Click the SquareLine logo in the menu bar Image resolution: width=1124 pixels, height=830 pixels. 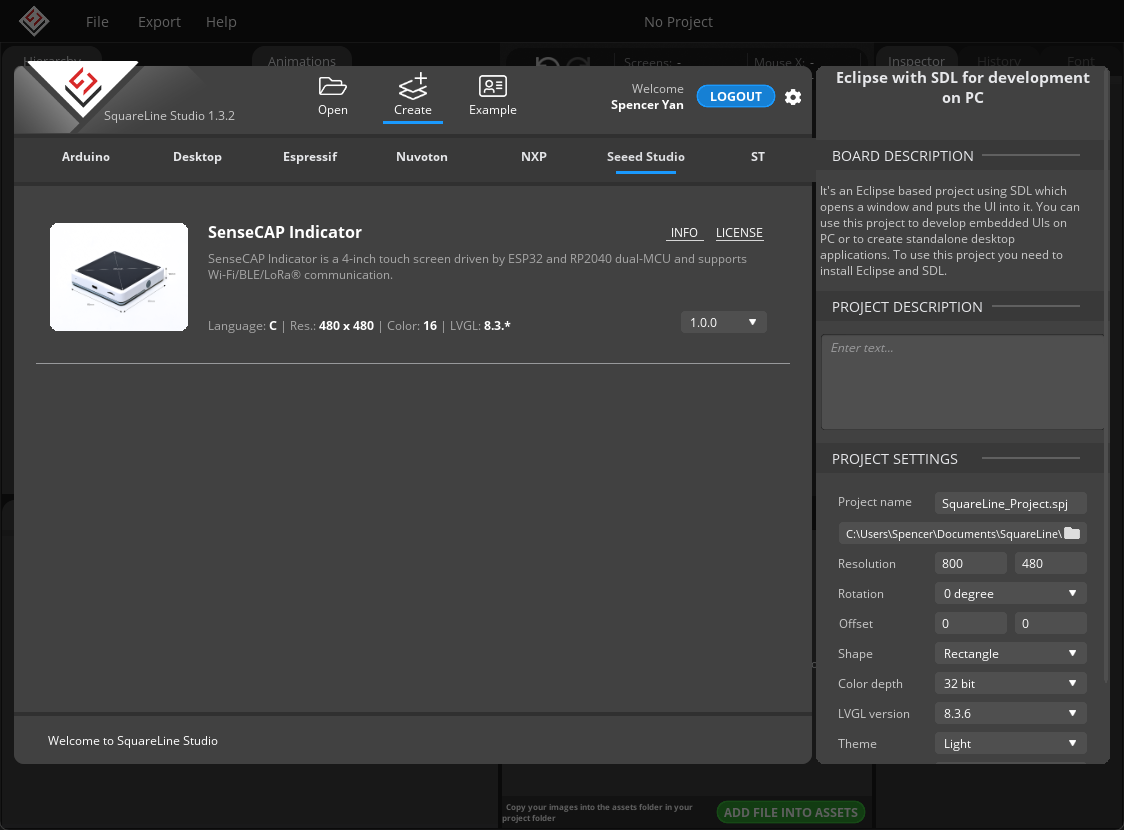point(34,21)
